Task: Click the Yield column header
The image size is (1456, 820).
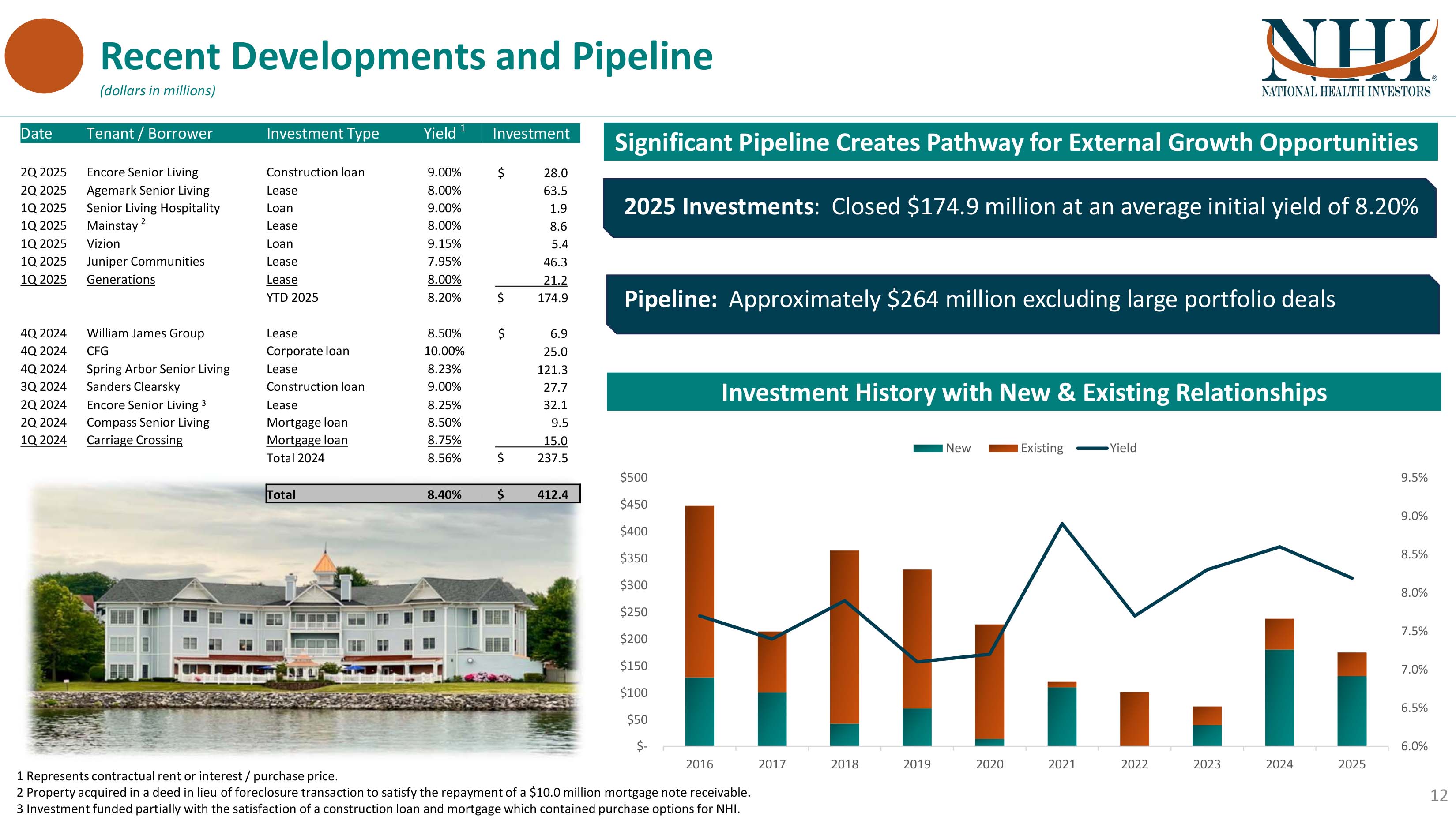Action: point(440,133)
